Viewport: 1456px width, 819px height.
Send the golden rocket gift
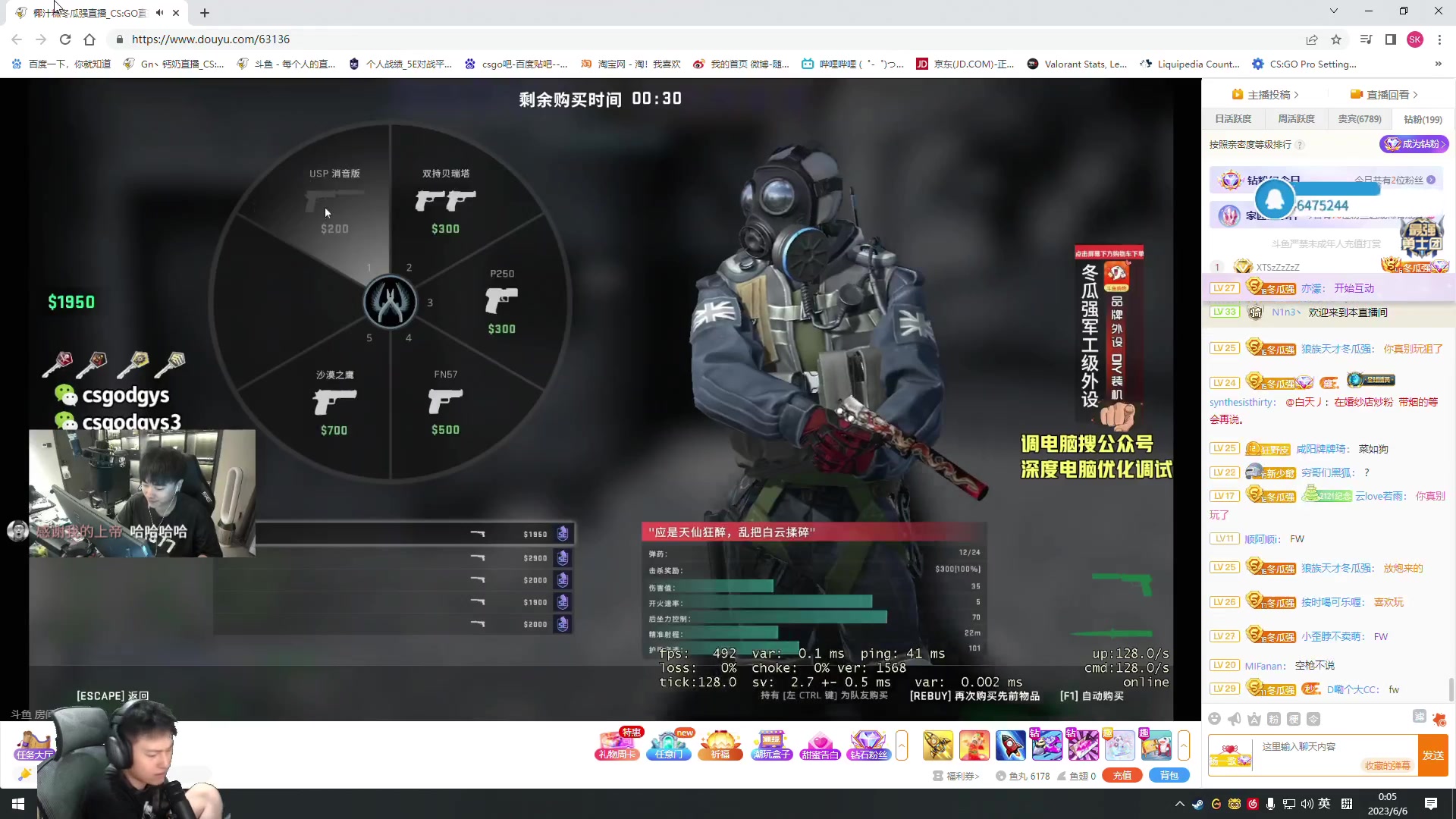tap(938, 745)
